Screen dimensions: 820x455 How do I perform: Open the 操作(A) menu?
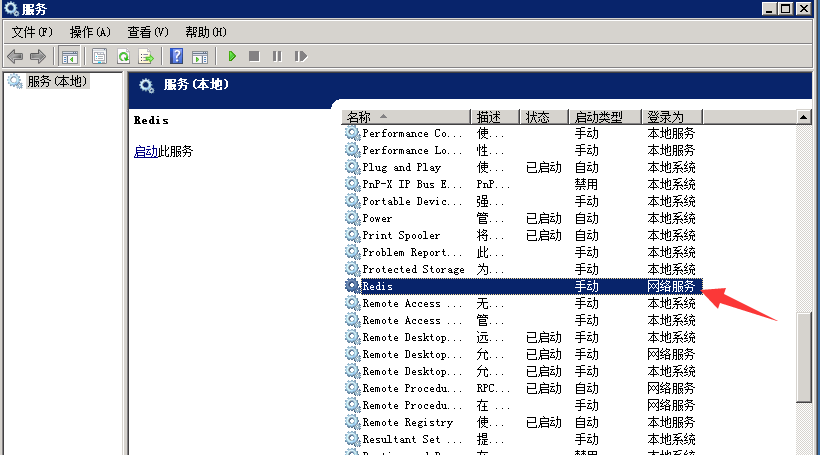tap(90, 32)
